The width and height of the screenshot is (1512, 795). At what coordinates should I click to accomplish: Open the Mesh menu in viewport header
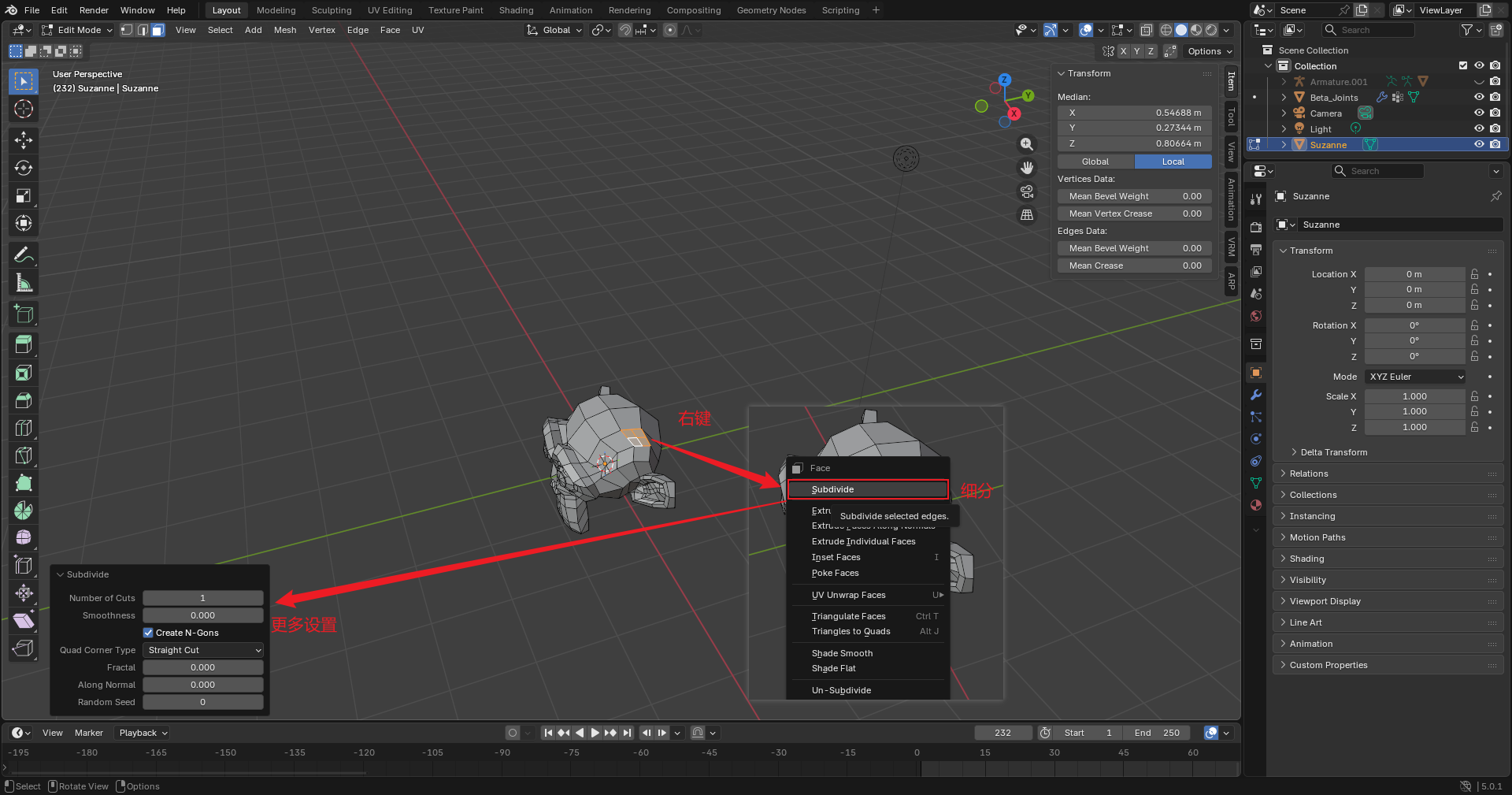(285, 30)
